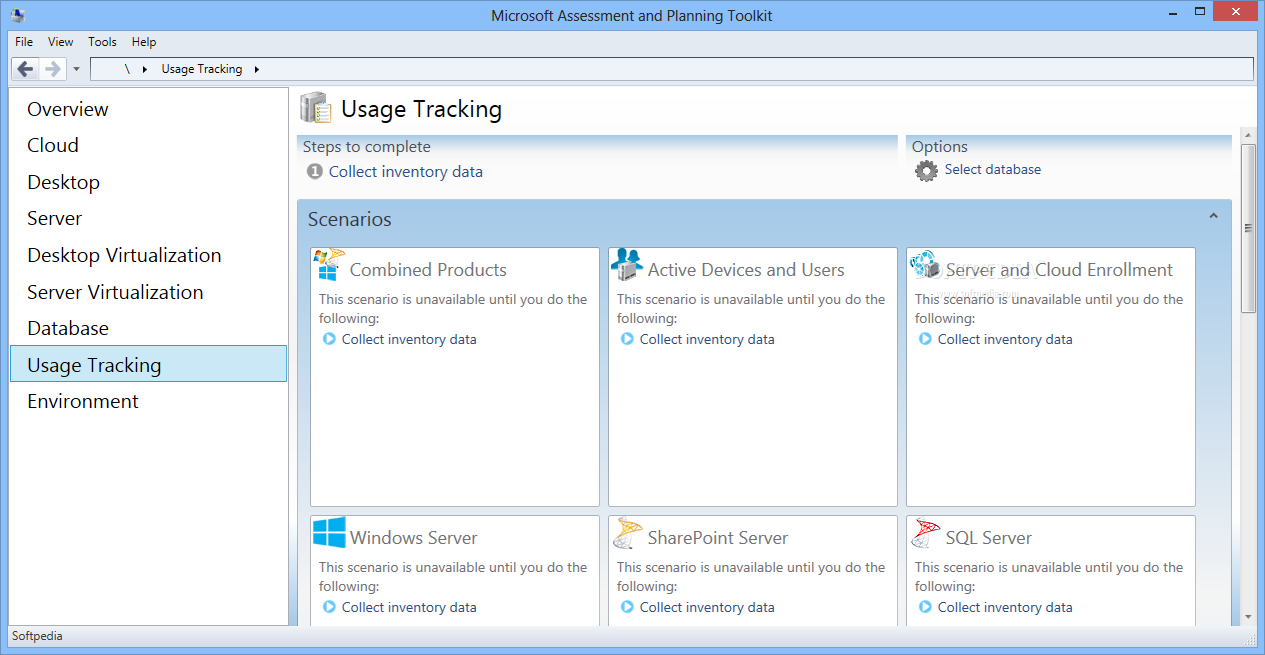The width and height of the screenshot is (1265, 655).
Task: Click the vertical scrollbar thumb
Action: tap(1248, 228)
